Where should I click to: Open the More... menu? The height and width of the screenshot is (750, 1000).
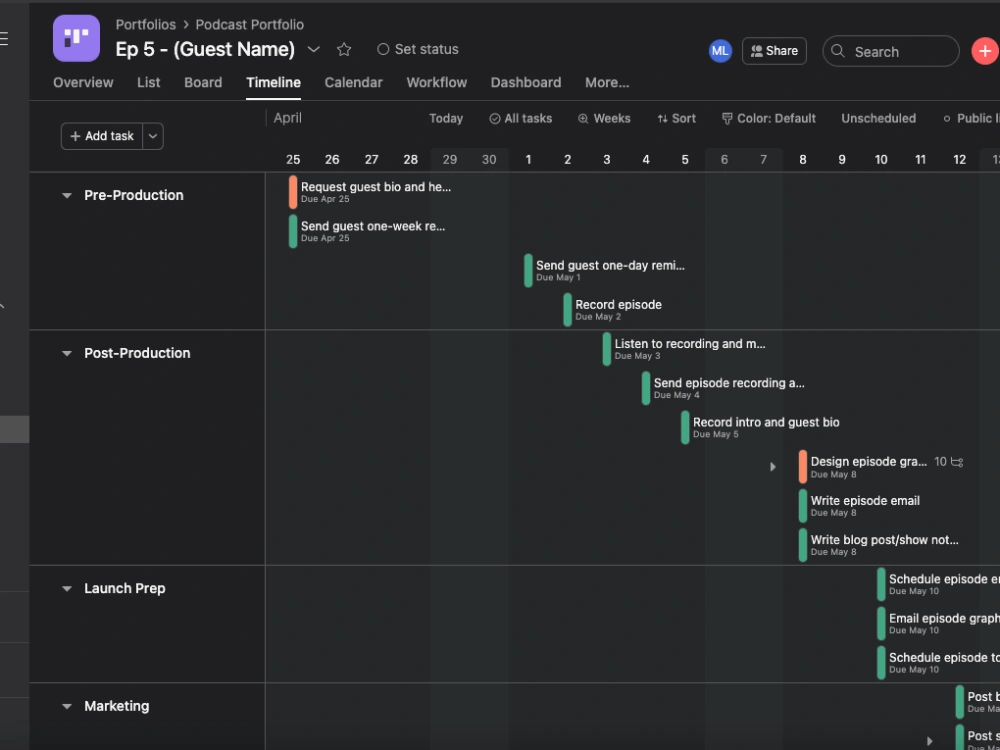coord(606,83)
